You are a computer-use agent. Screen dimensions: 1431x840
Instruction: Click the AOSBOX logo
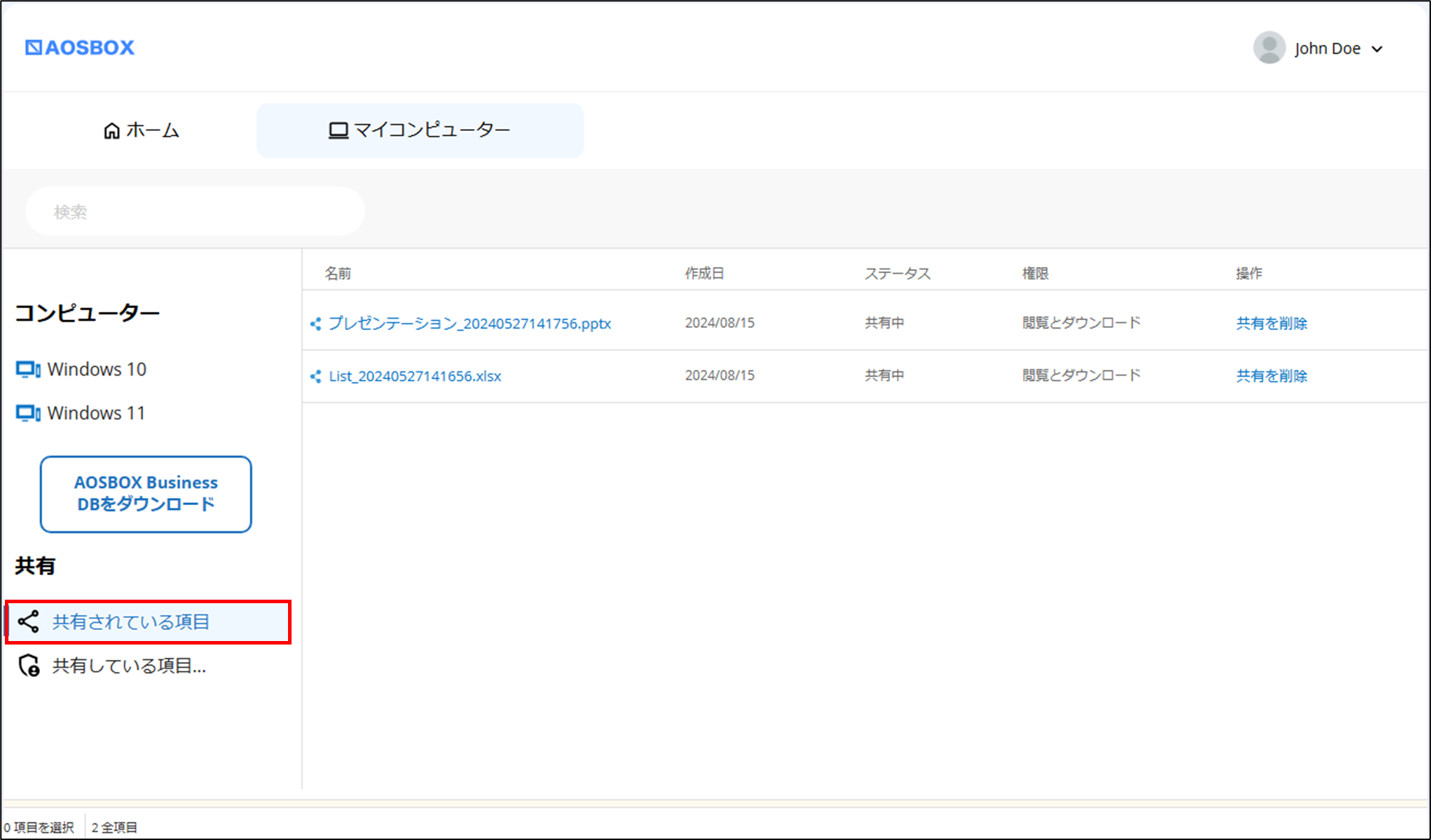click(79, 48)
